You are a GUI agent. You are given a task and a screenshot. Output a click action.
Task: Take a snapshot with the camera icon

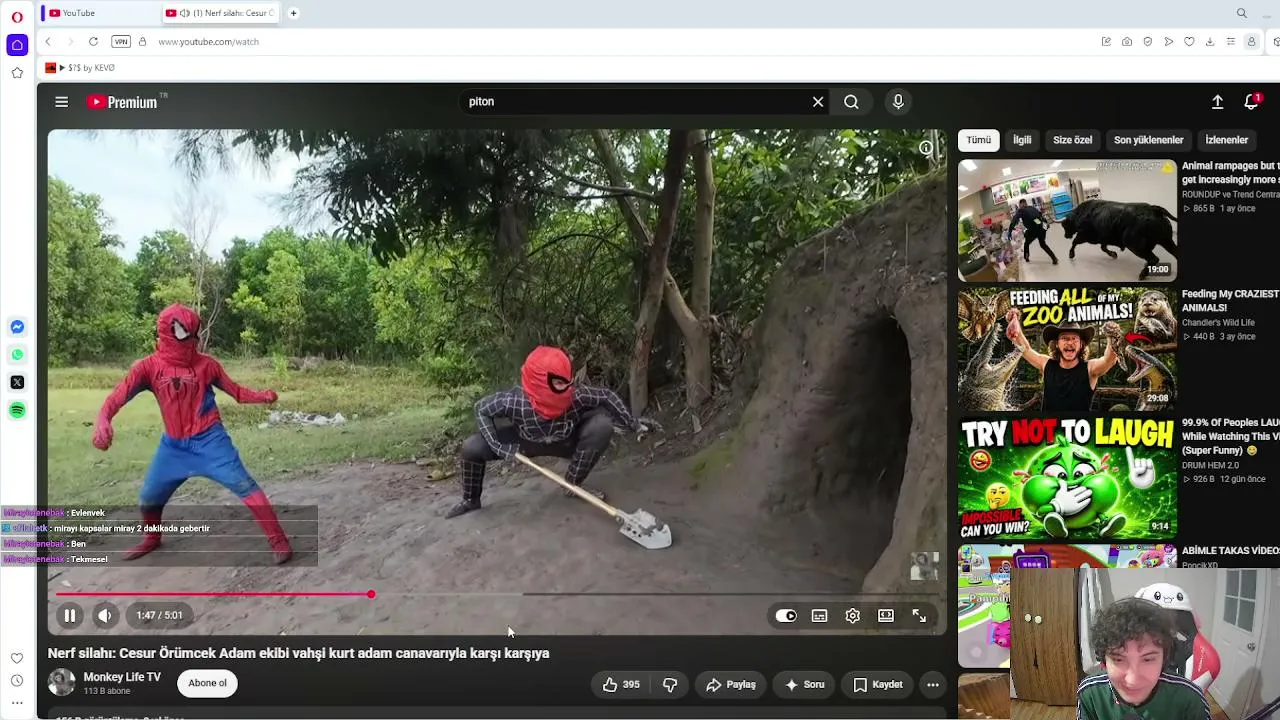click(1127, 42)
